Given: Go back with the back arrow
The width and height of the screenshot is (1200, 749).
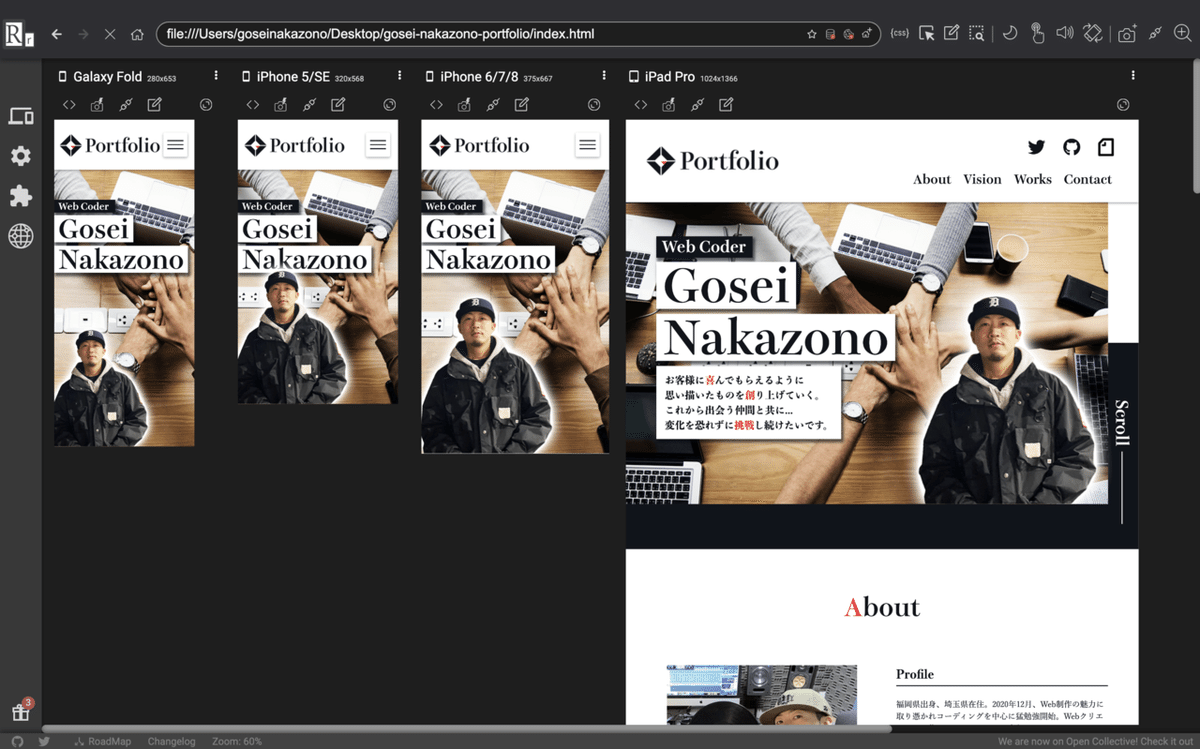Looking at the screenshot, I should pos(57,34).
